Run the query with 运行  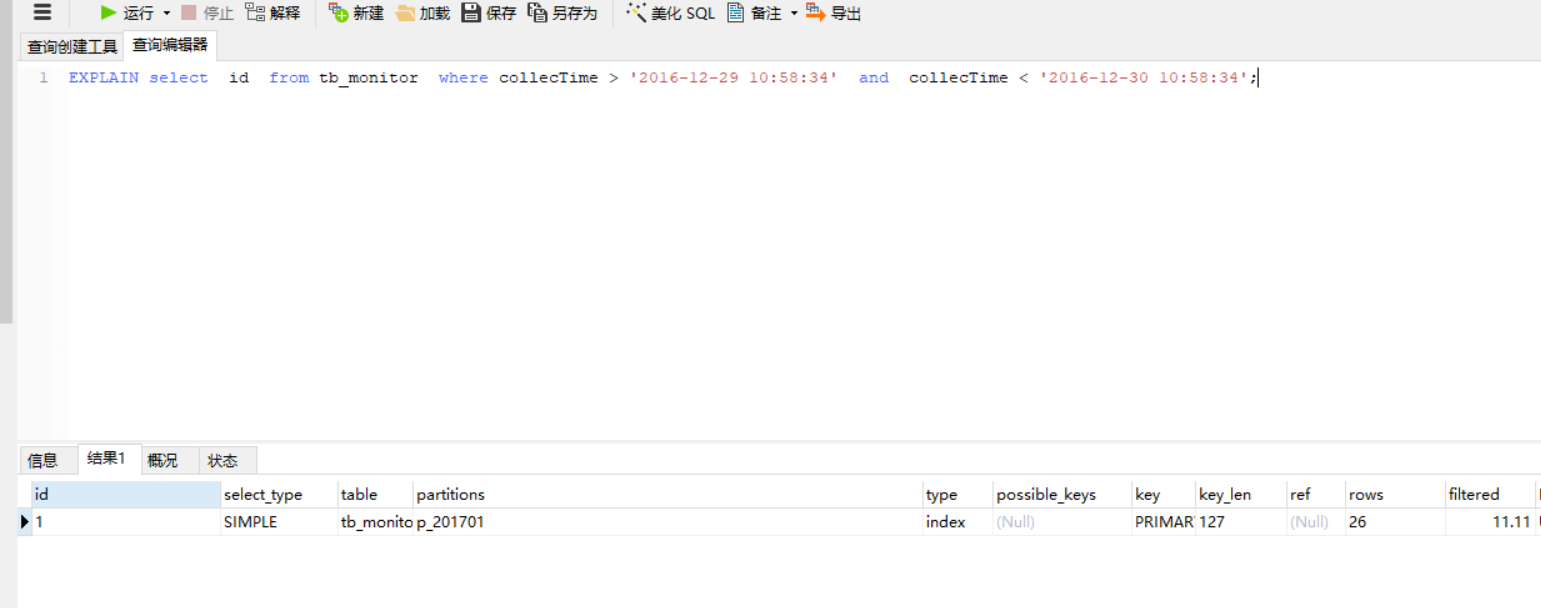(x=127, y=13)
